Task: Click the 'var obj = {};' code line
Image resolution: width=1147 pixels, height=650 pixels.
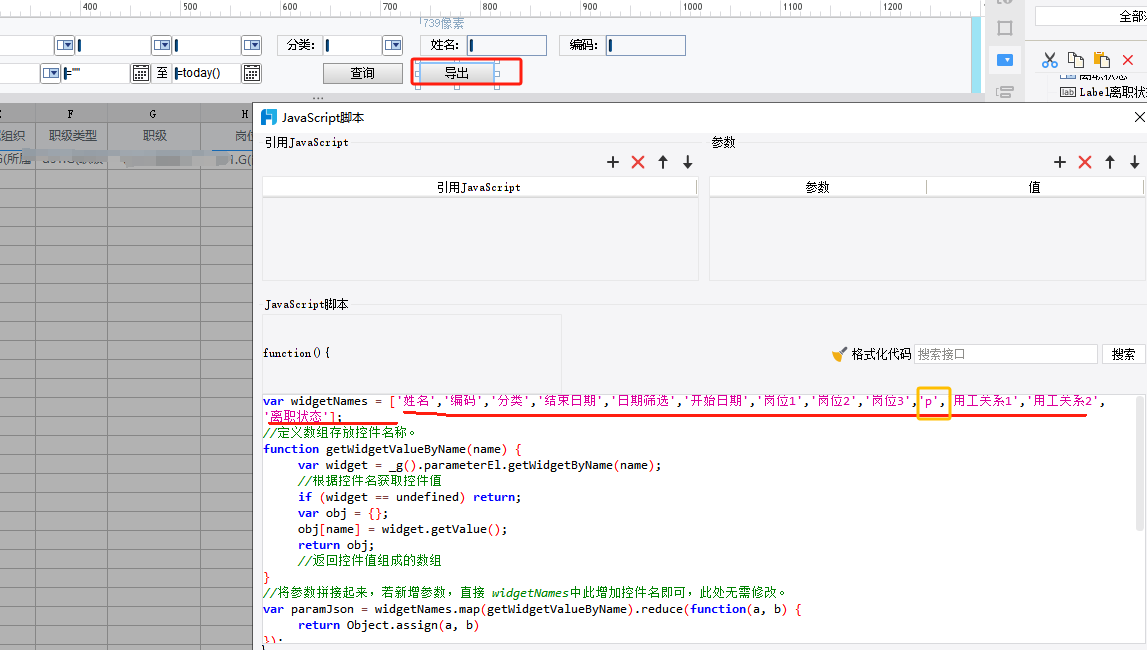Action: tap(343, 513)
